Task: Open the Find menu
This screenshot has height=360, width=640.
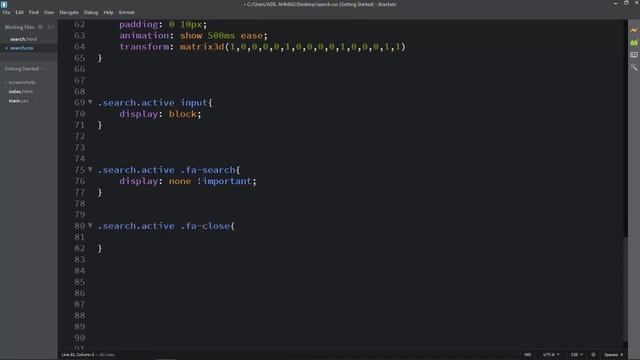Action: 33,12
